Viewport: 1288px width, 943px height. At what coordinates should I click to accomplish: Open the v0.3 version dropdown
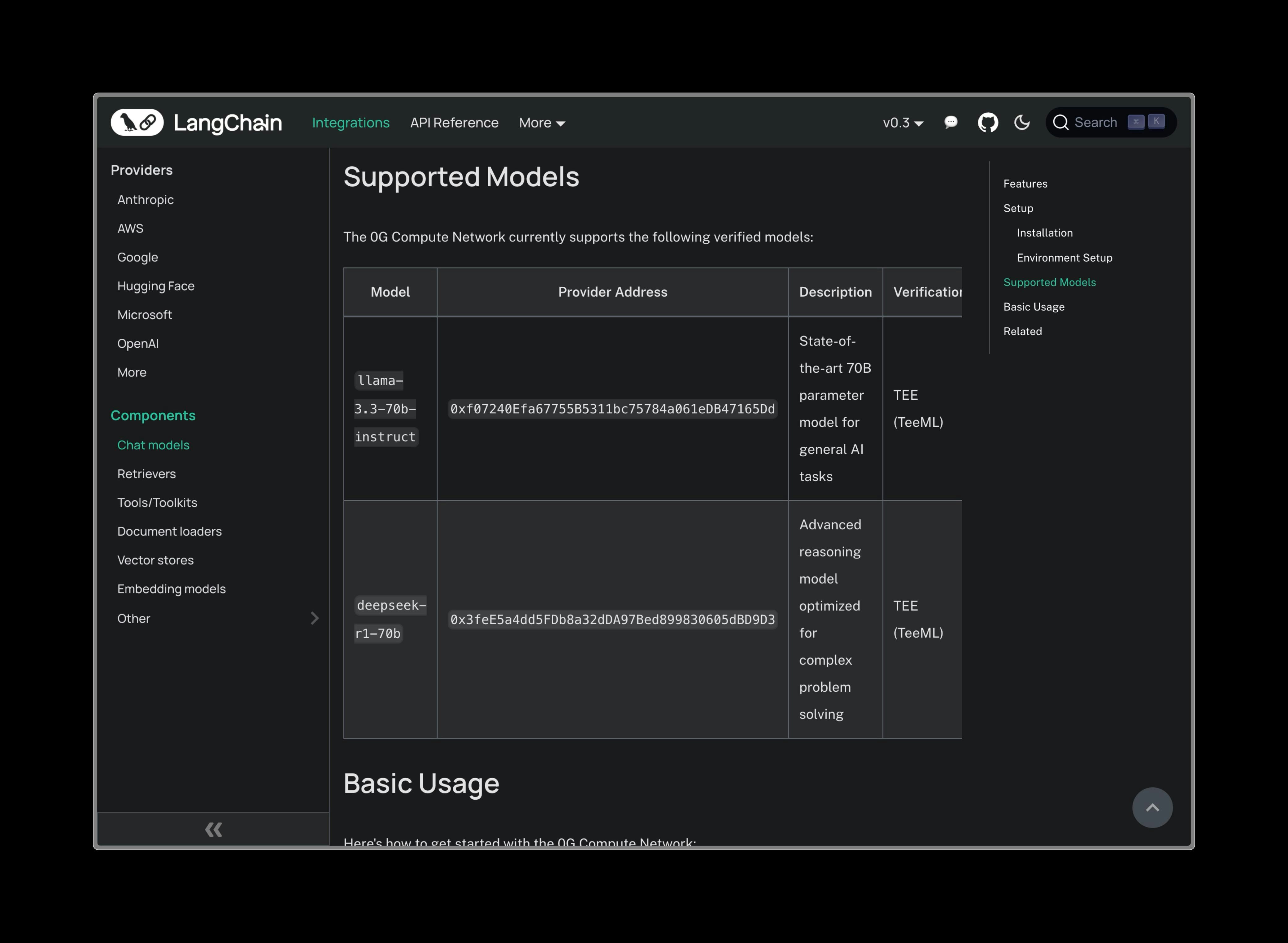903,123
